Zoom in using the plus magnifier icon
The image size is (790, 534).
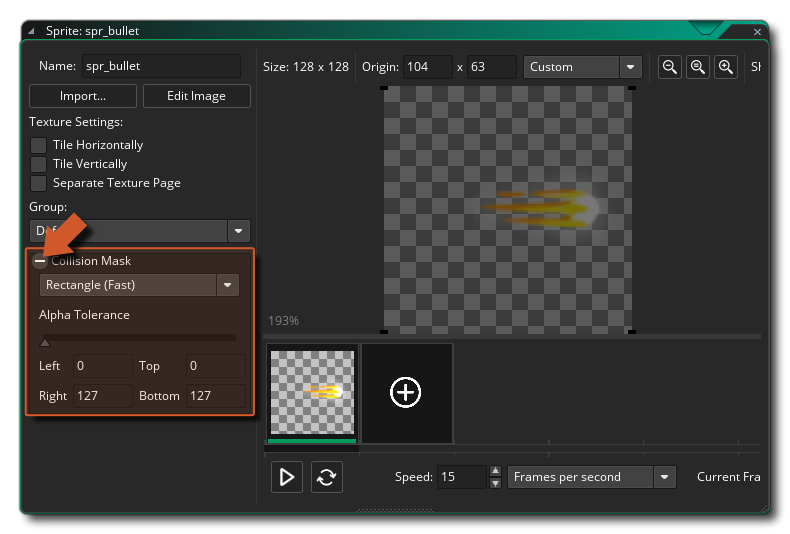(x=726, y=67)
